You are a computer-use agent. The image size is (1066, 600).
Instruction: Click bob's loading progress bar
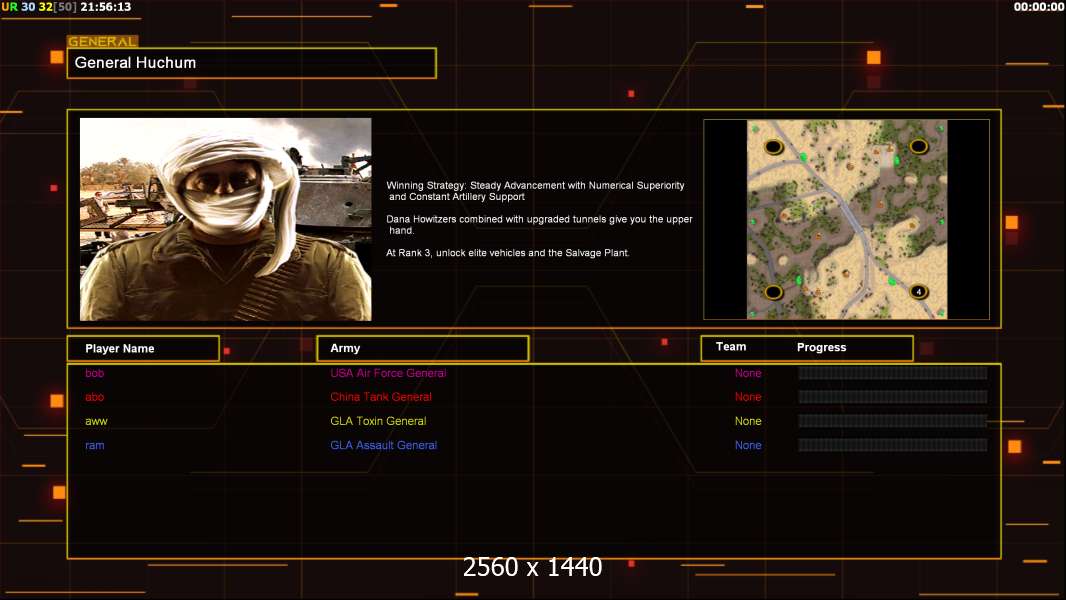coord(892,373)
